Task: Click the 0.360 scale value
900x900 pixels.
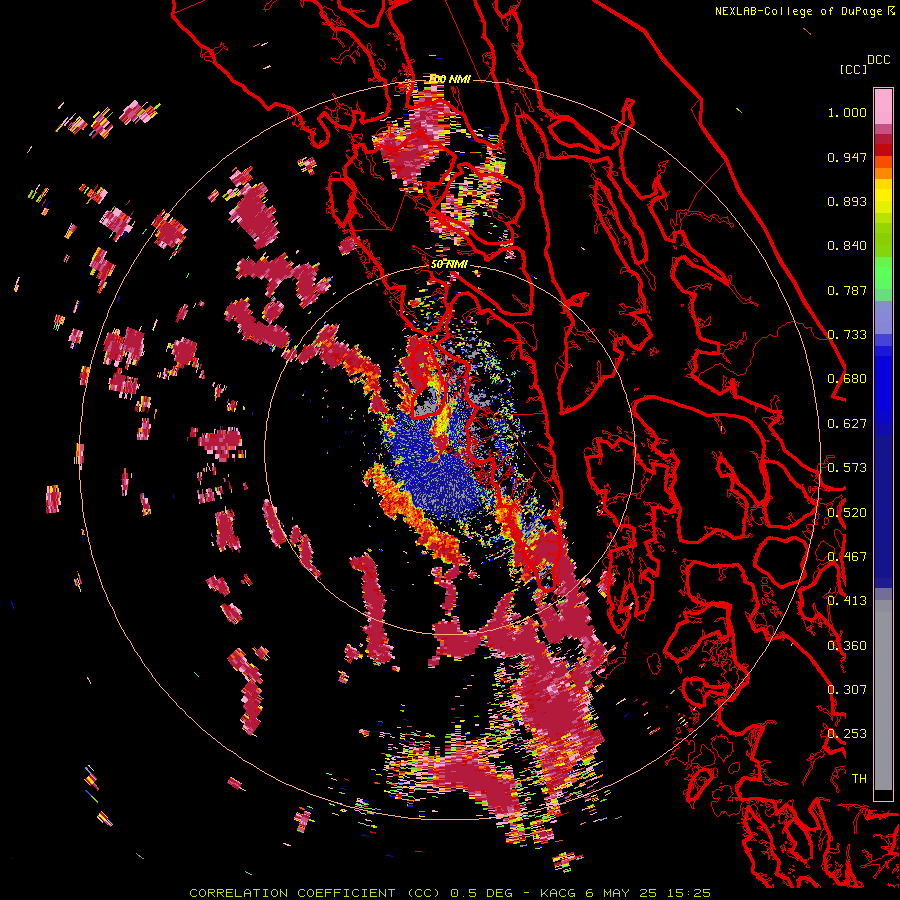Action: 847,646
